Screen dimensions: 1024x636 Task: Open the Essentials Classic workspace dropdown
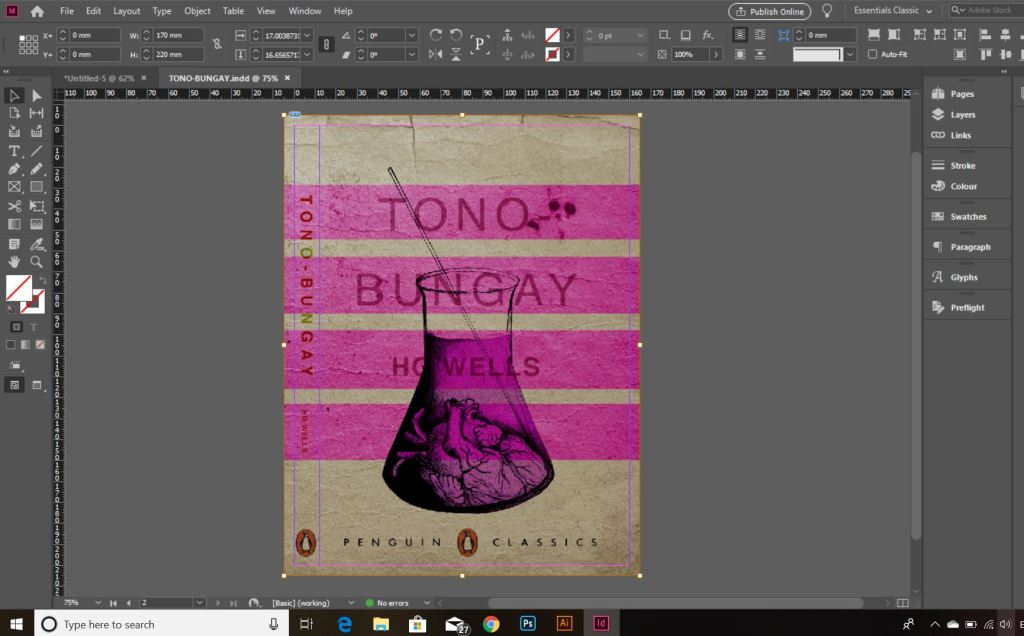[892, 11]
